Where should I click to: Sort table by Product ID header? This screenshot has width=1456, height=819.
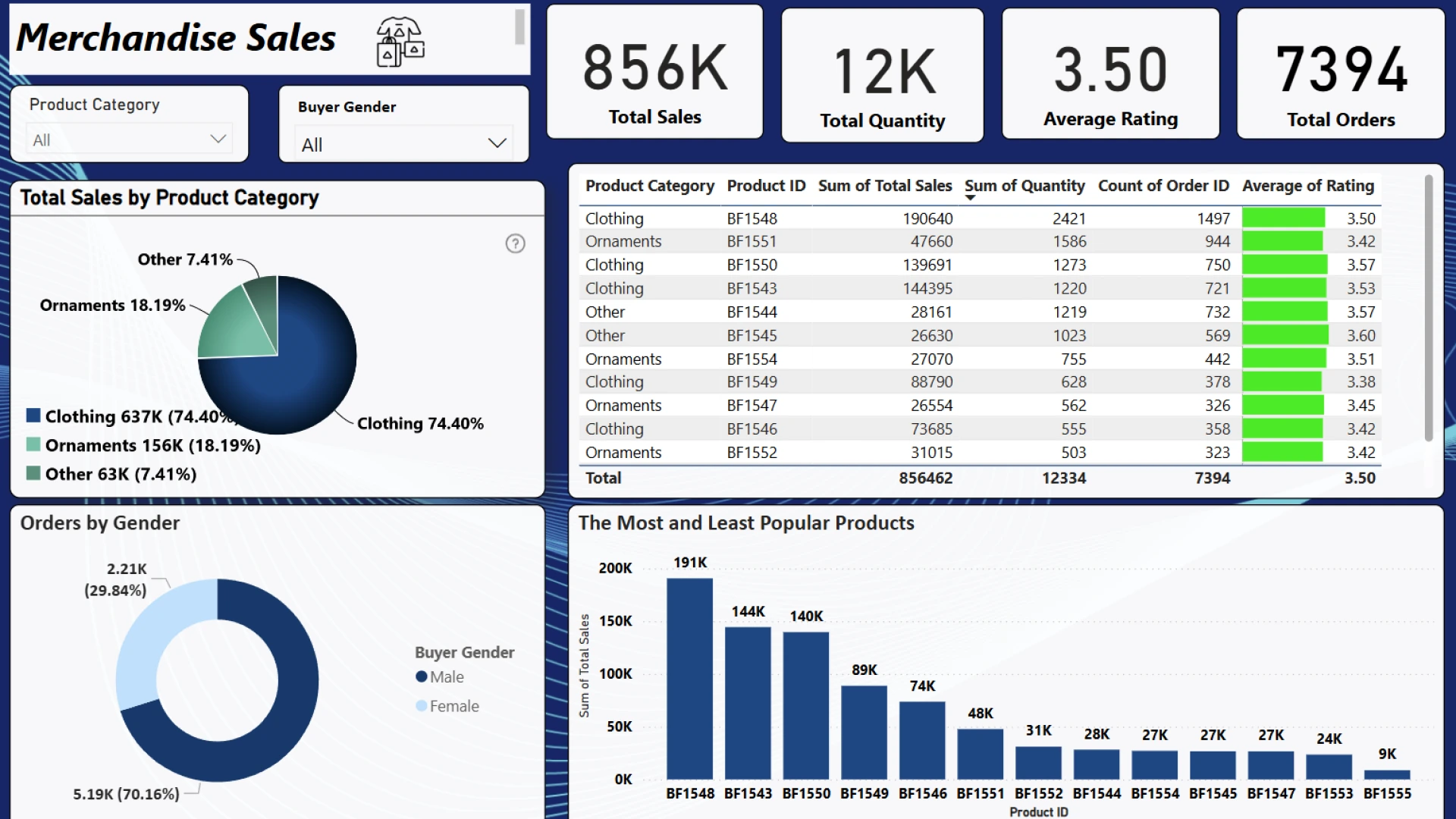tap(766, 186)
